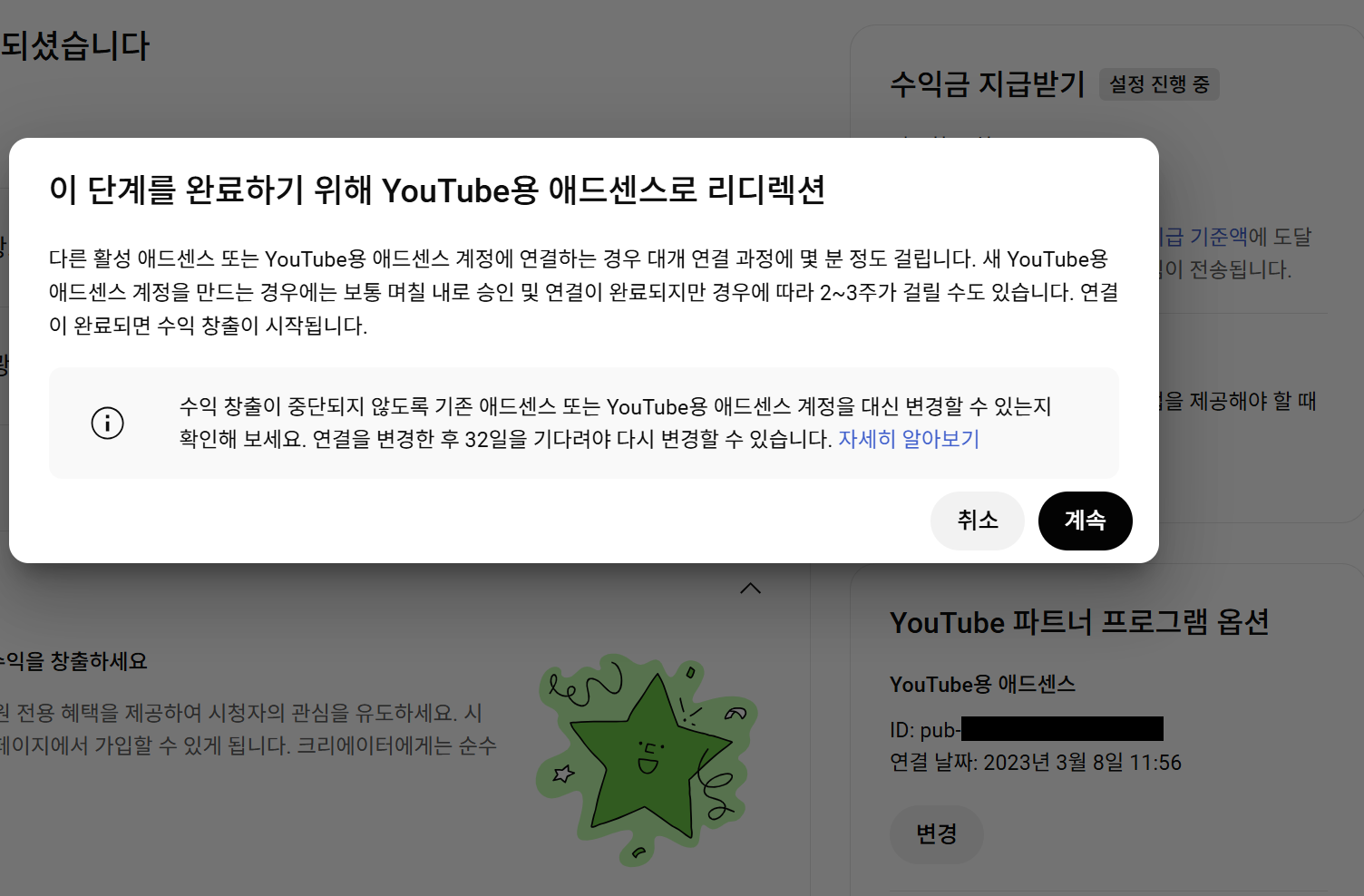Click the info icon in the notice box
1364x896 pixels.
[107, 423]
